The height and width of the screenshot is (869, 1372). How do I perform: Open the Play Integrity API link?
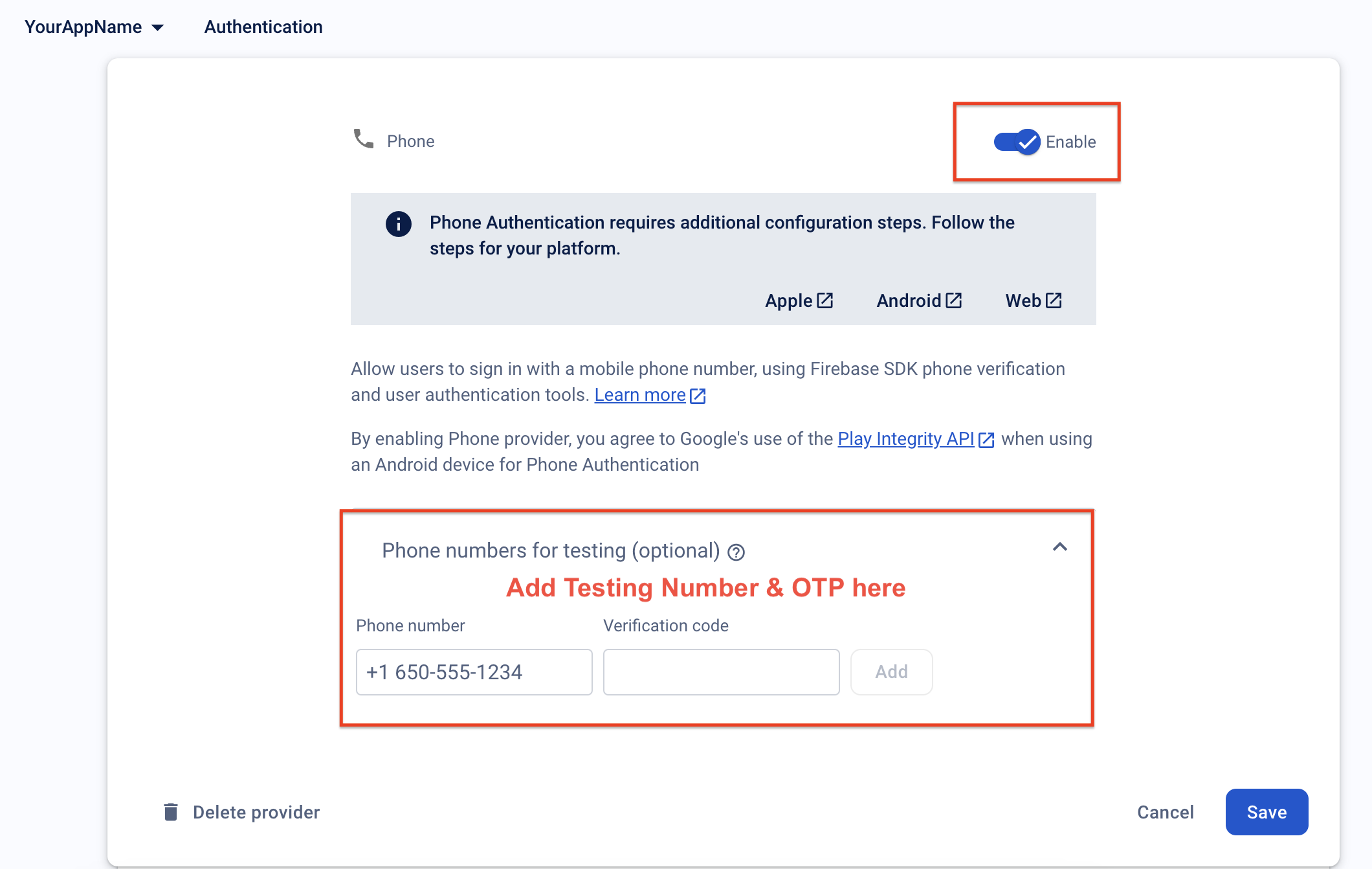(x=905, y=439)
